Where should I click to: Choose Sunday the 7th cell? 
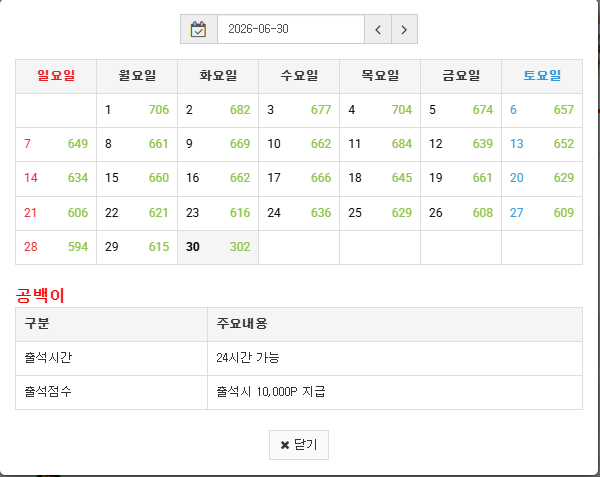[56, 144]
